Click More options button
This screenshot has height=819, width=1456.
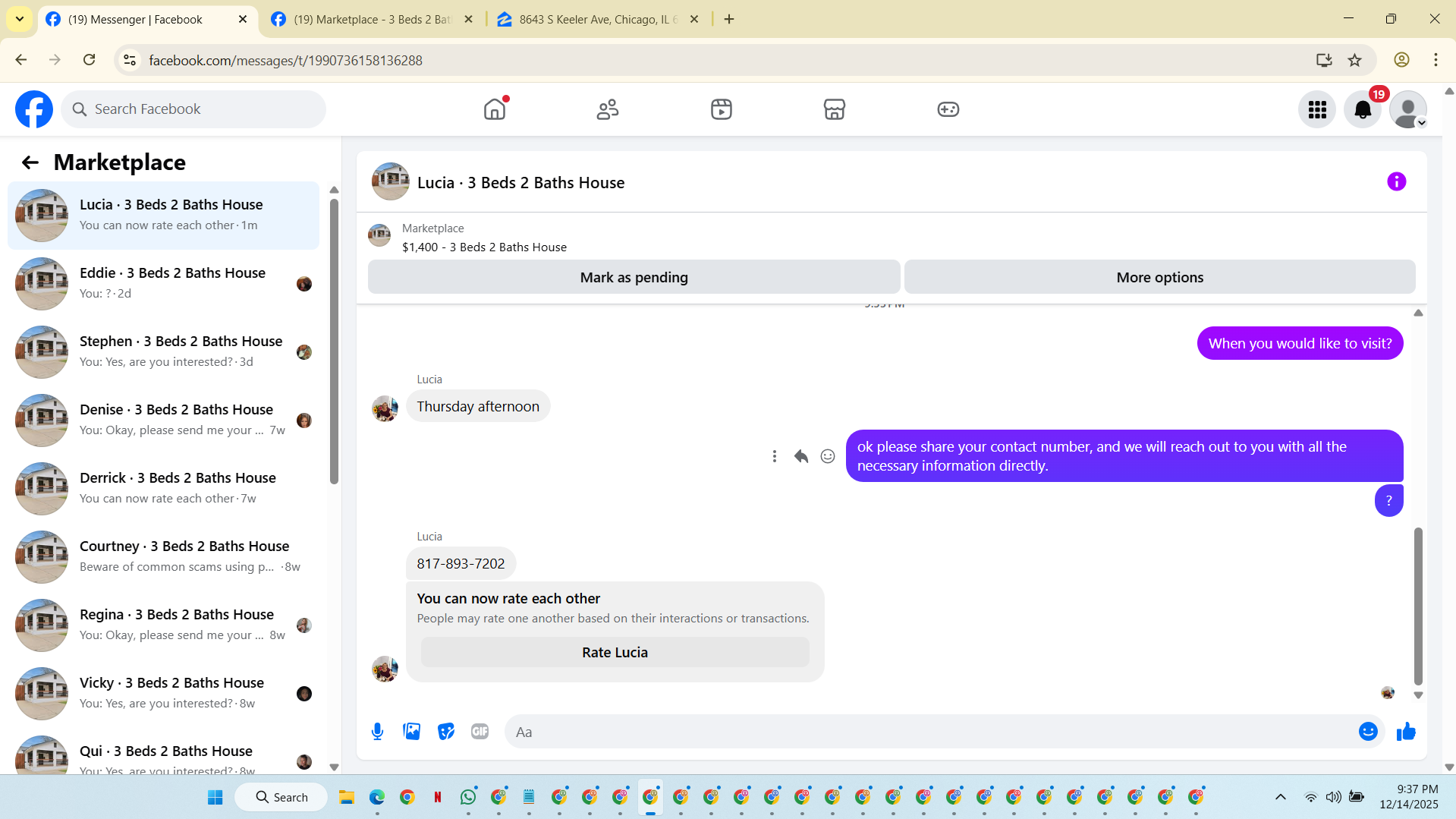tap(1159, 277)
